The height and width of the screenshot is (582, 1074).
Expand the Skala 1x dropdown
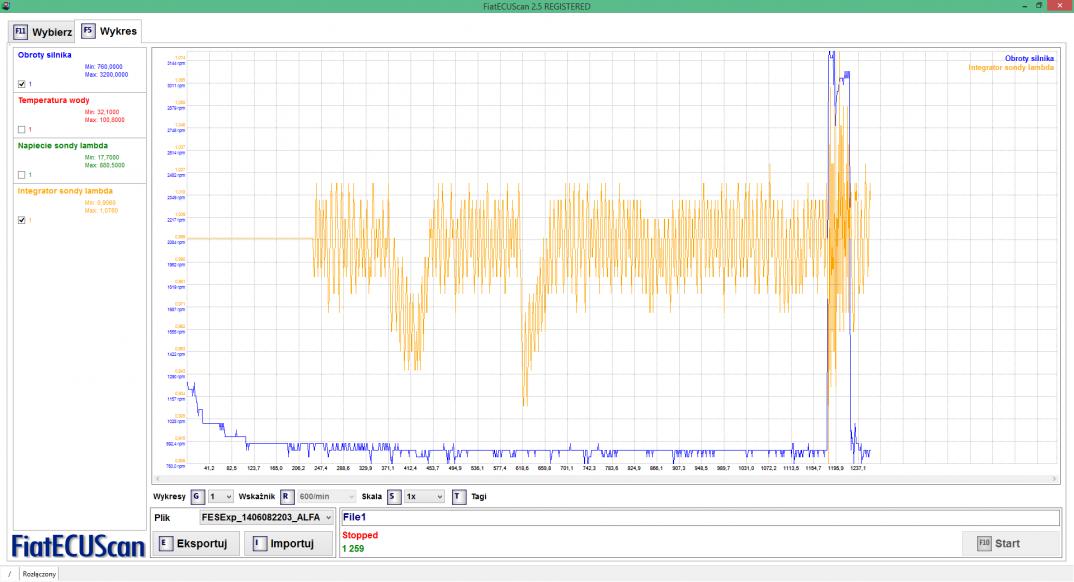(423, 496)
